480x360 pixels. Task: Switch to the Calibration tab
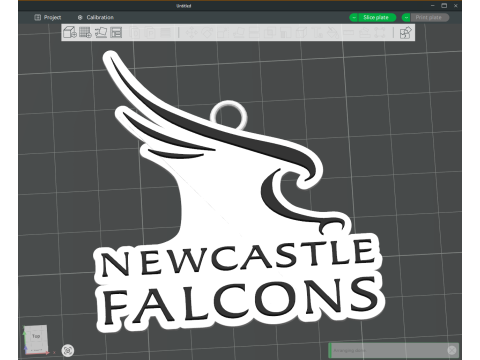coord(96,17)
